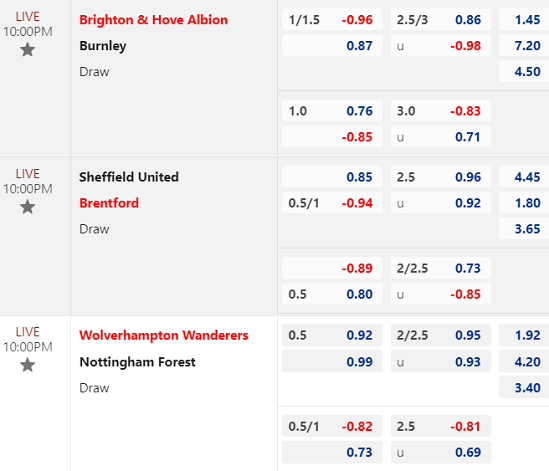Select Brentford 0.5/1 handicap odds -0.94
549x471 pixels.
332,203
